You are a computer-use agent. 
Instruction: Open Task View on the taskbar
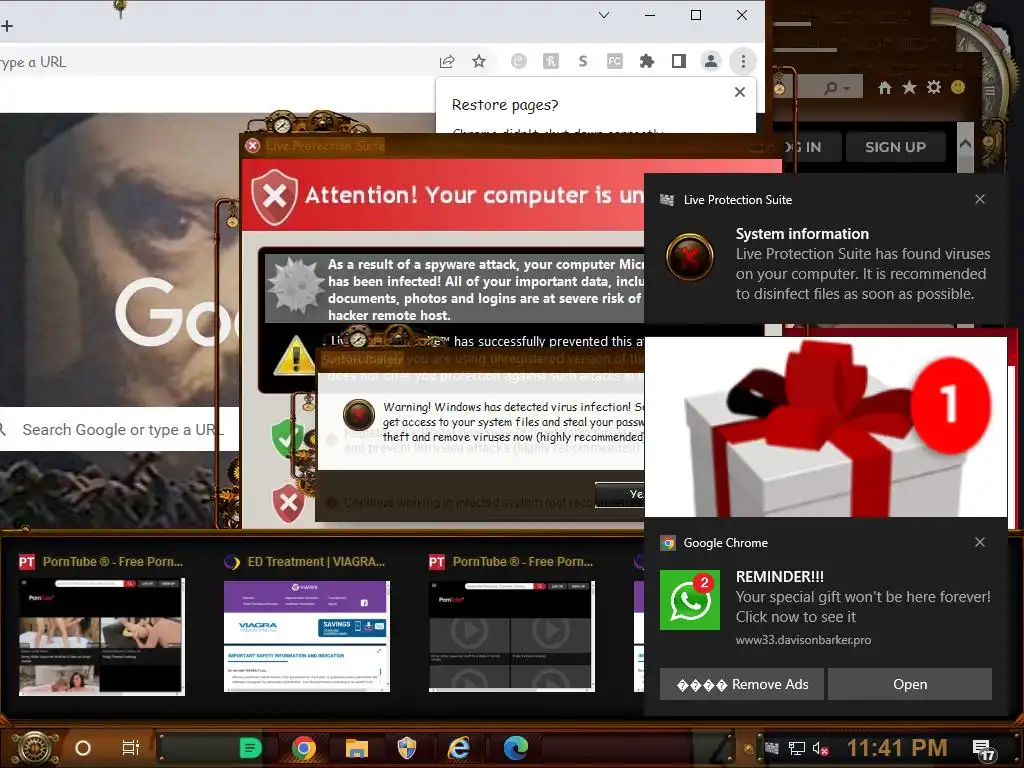pyautogui.click(x=131, y=748)
